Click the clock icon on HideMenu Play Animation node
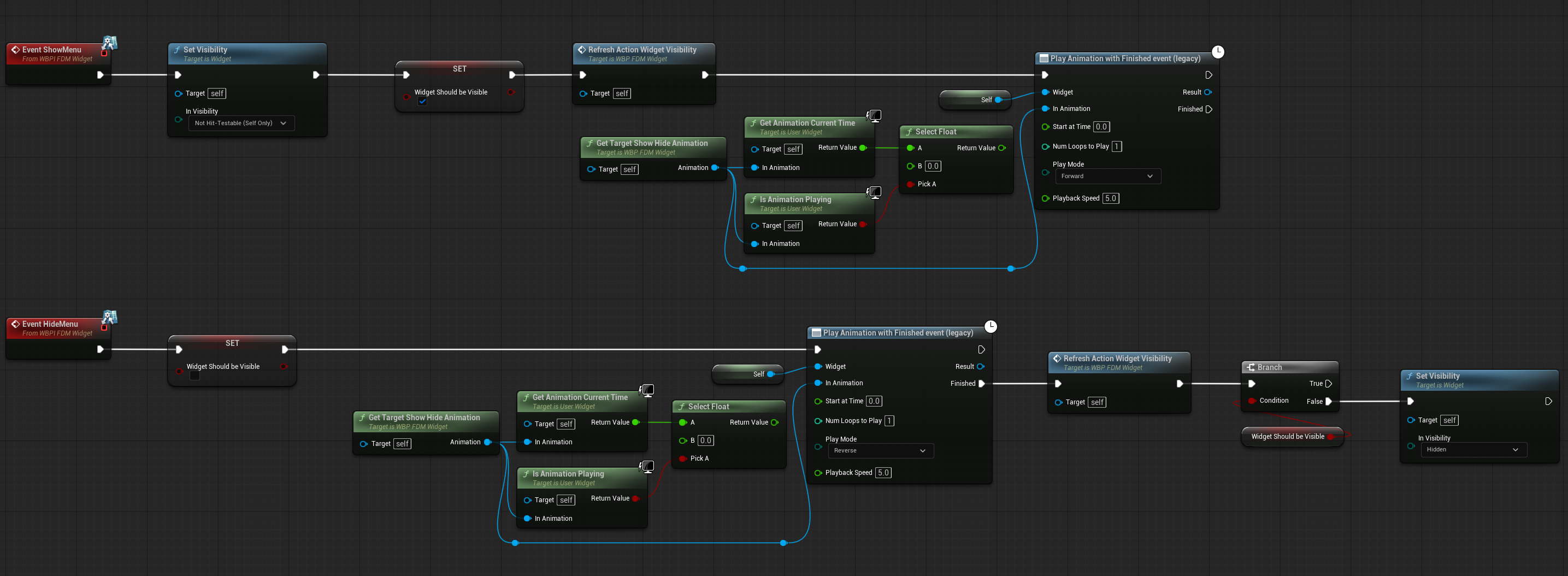1568x576 pixels. pos(991,326)
